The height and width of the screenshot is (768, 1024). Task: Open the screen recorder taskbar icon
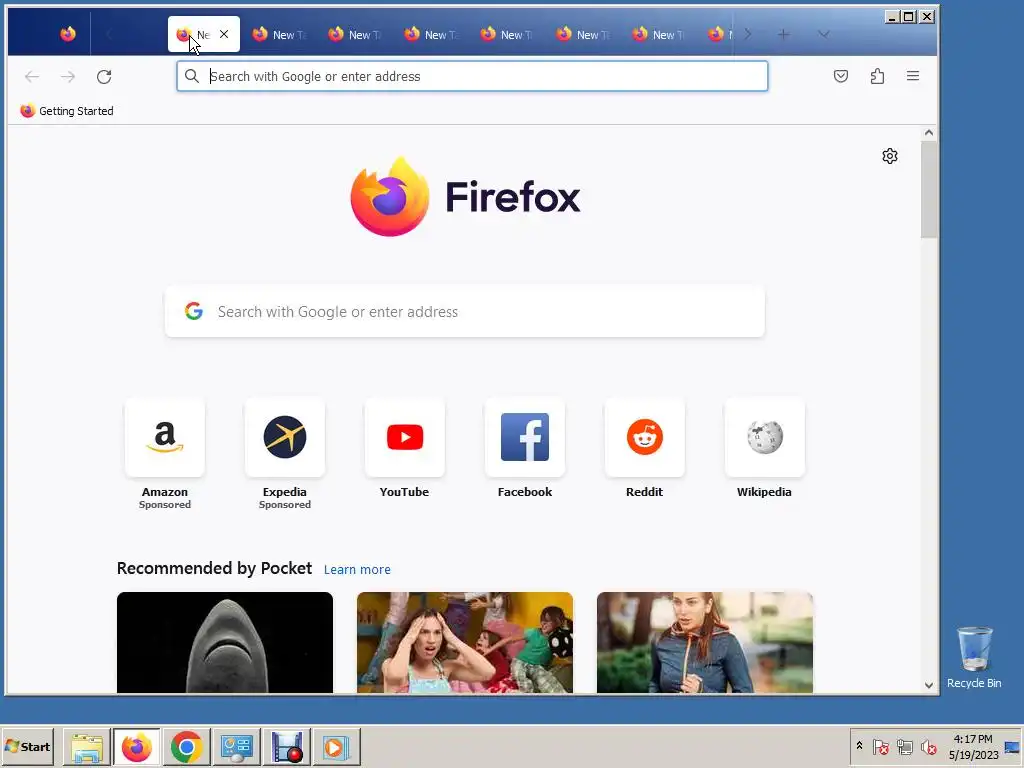(x=287, y=746)
